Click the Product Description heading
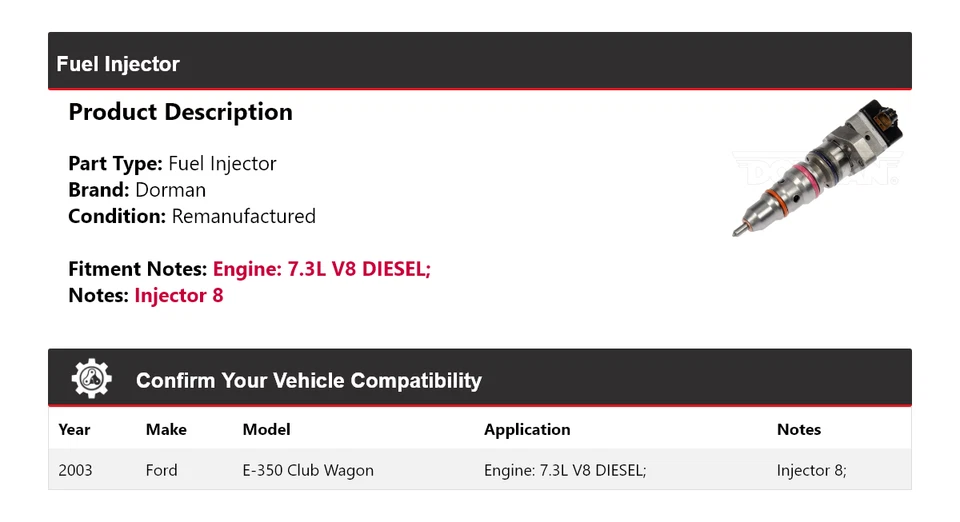The width and height of the screenshot is (960, 522). click(x=180, y=112)
